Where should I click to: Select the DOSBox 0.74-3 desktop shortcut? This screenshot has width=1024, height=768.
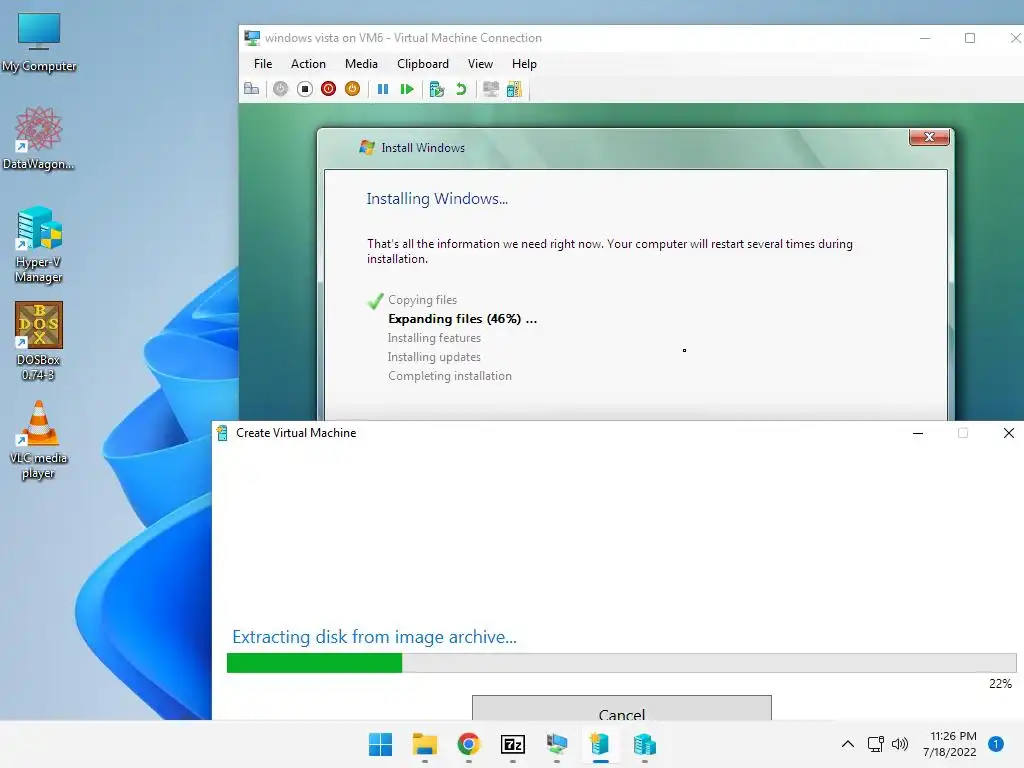[39, 342]
